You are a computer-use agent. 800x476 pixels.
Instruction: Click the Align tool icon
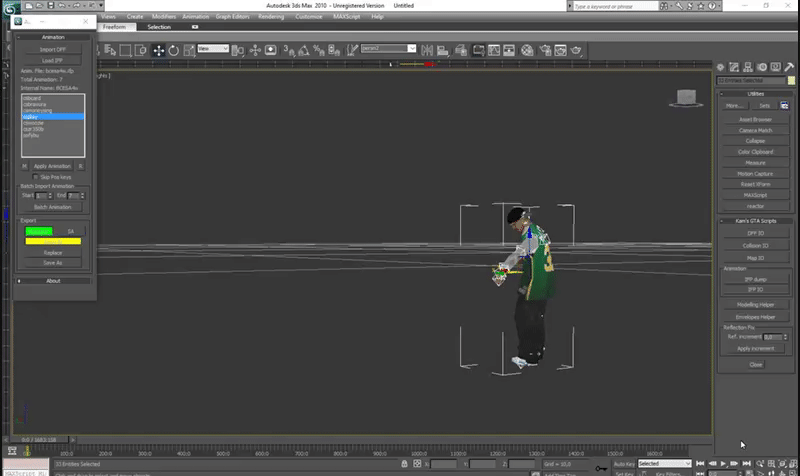click(443, 50)
